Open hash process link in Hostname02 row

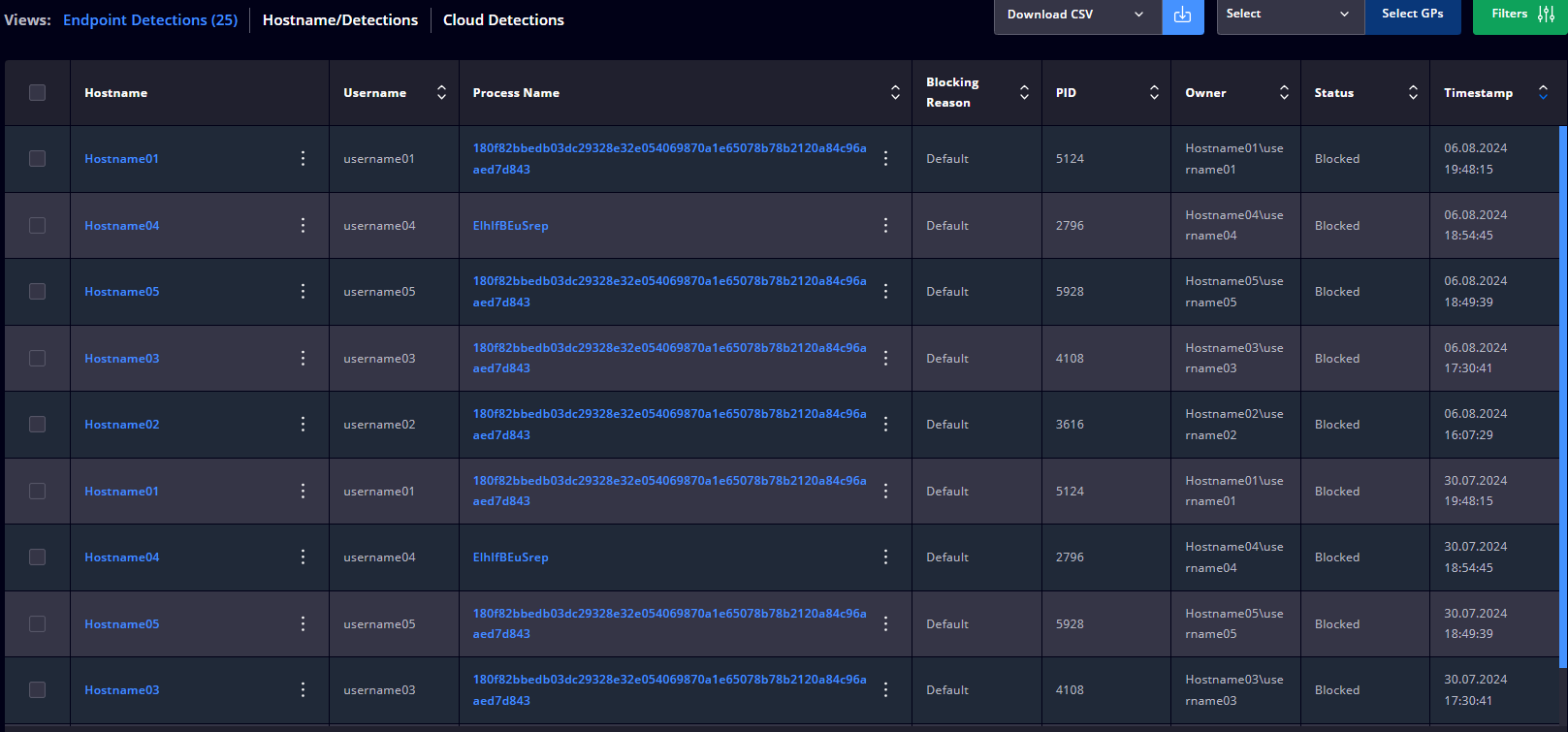(x=669, y=424)
